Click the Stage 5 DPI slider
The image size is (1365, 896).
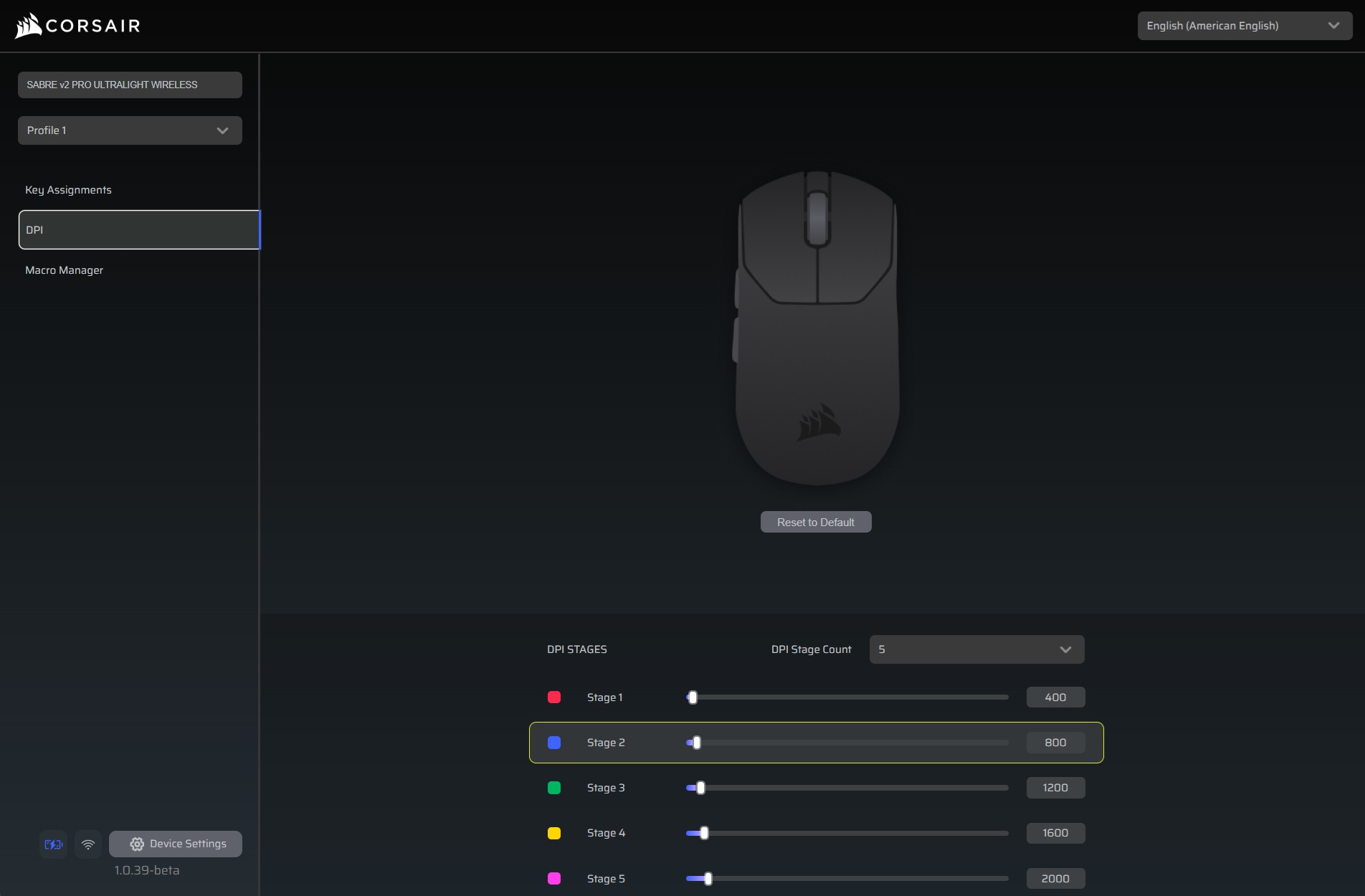tap(847, 878)
